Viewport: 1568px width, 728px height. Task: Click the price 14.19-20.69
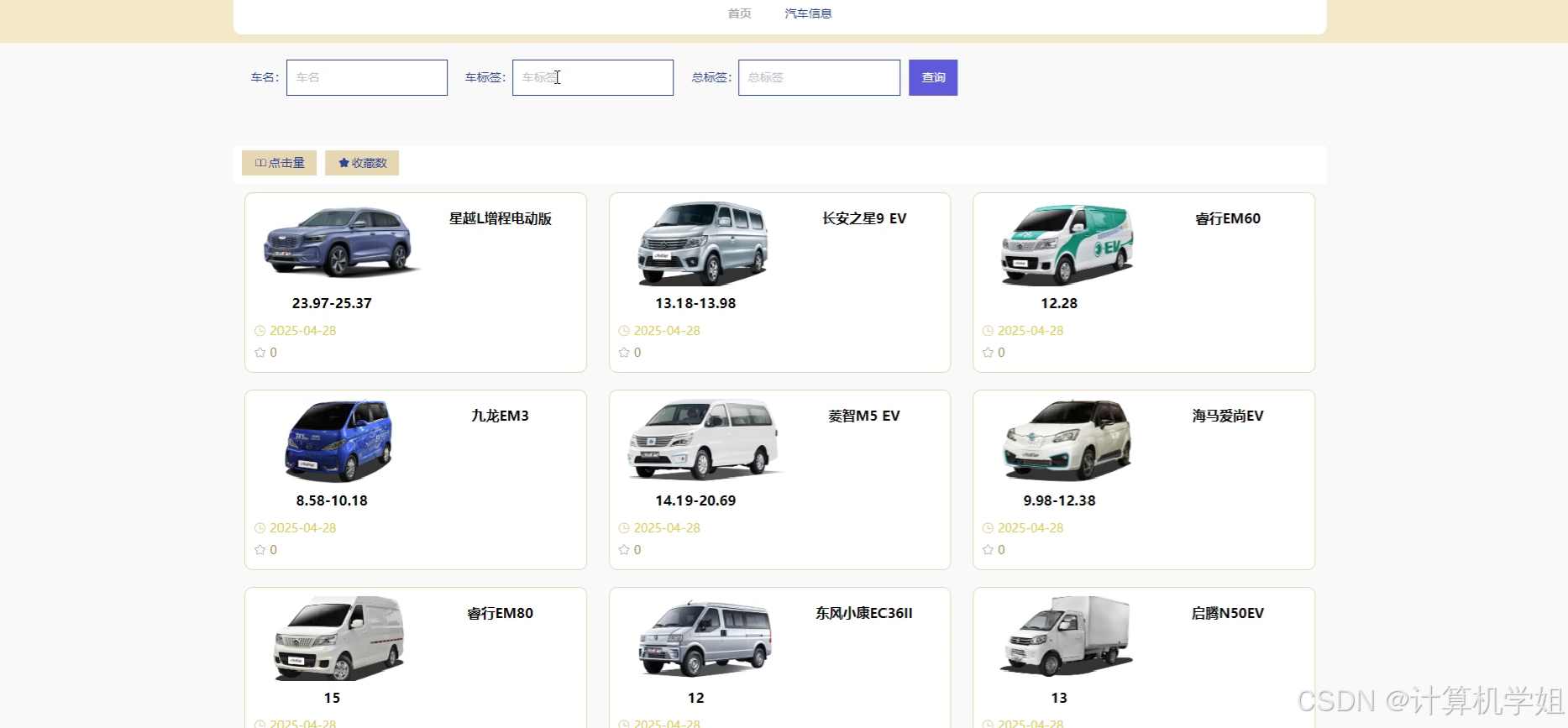point(695,500)
